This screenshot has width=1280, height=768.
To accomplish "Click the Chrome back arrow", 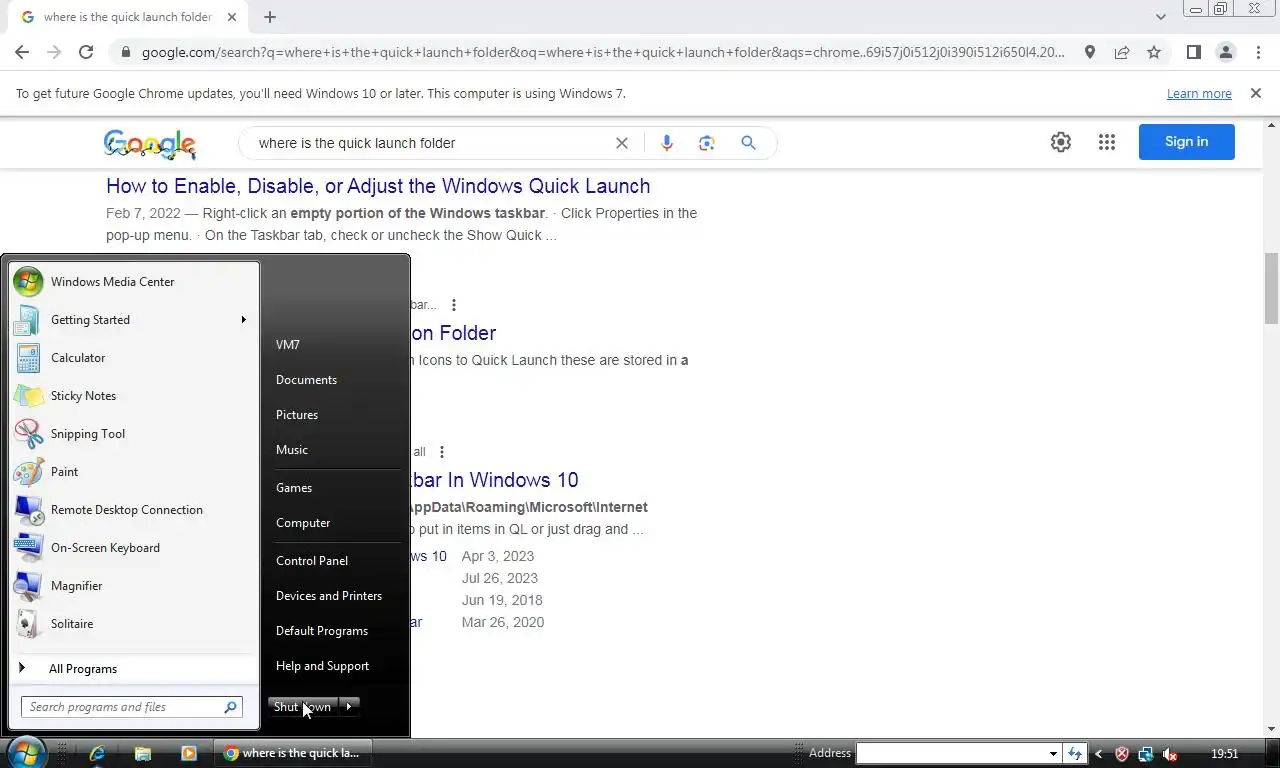I will click(22, 52).
